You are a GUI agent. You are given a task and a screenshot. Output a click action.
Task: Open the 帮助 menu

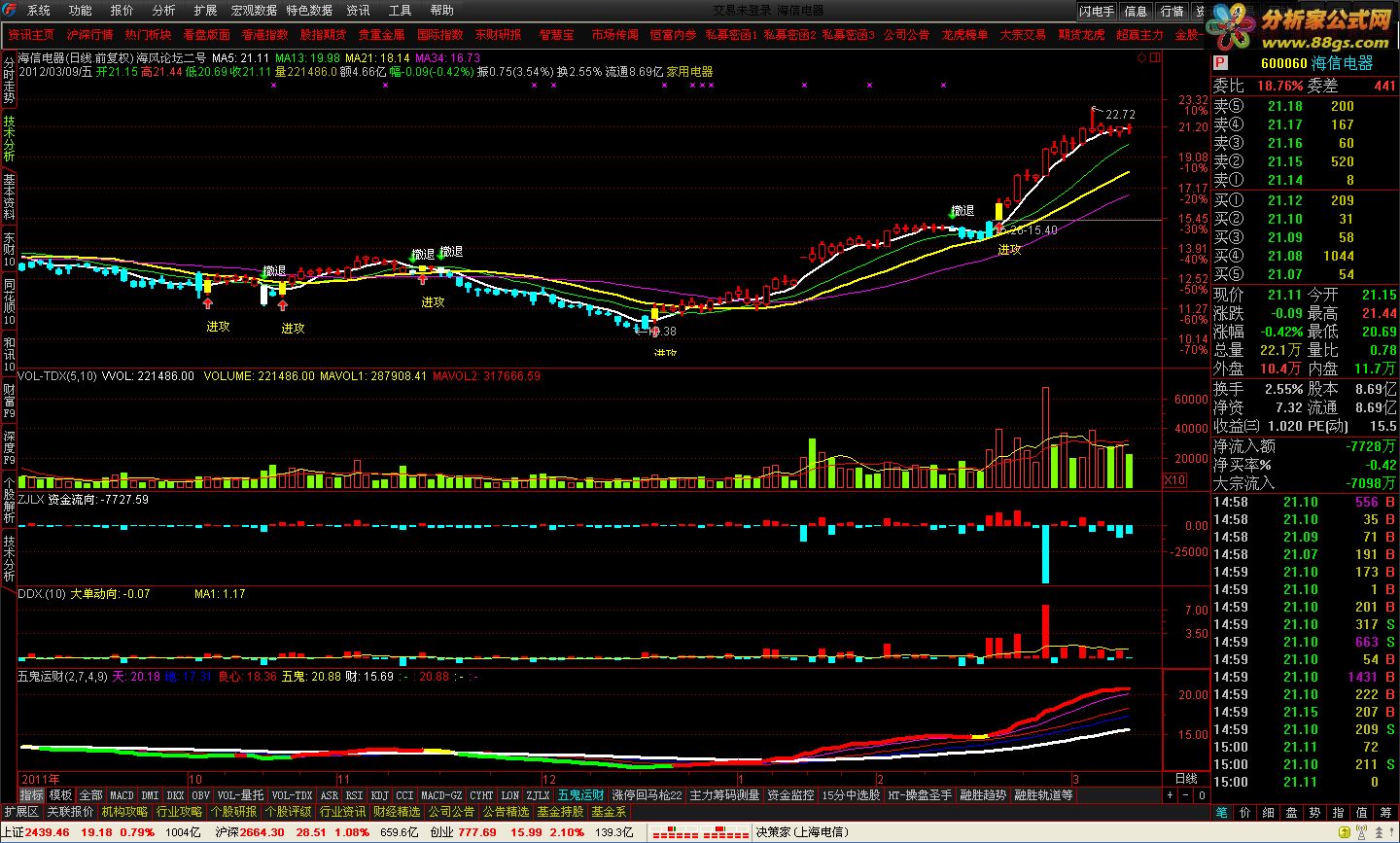441,10
